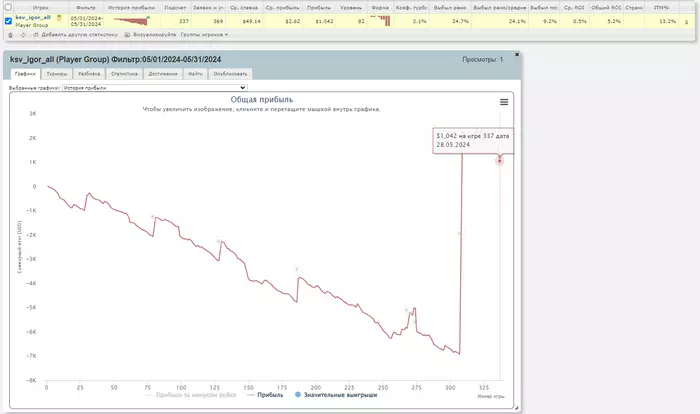Click the Визуализируйте button

[x=150, y=35]
